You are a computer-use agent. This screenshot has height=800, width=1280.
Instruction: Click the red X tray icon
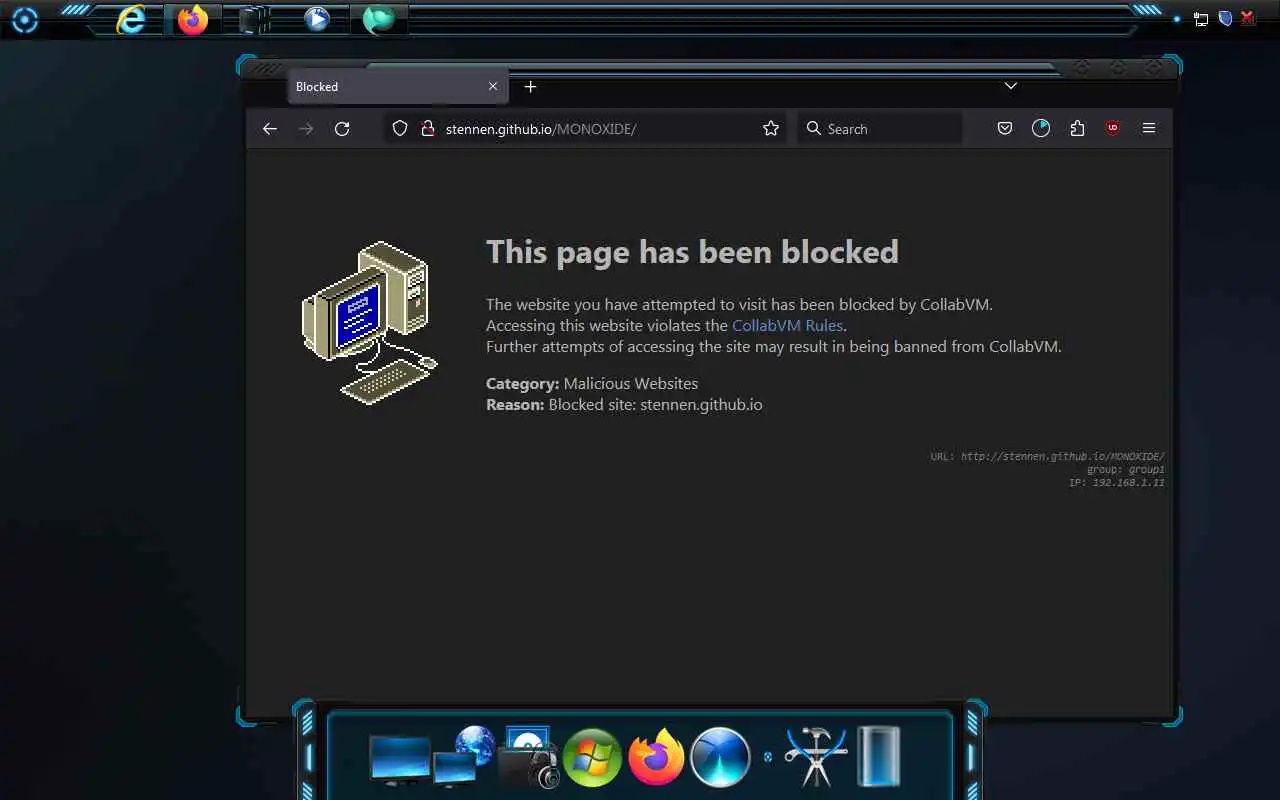(x=1248, y=18)
